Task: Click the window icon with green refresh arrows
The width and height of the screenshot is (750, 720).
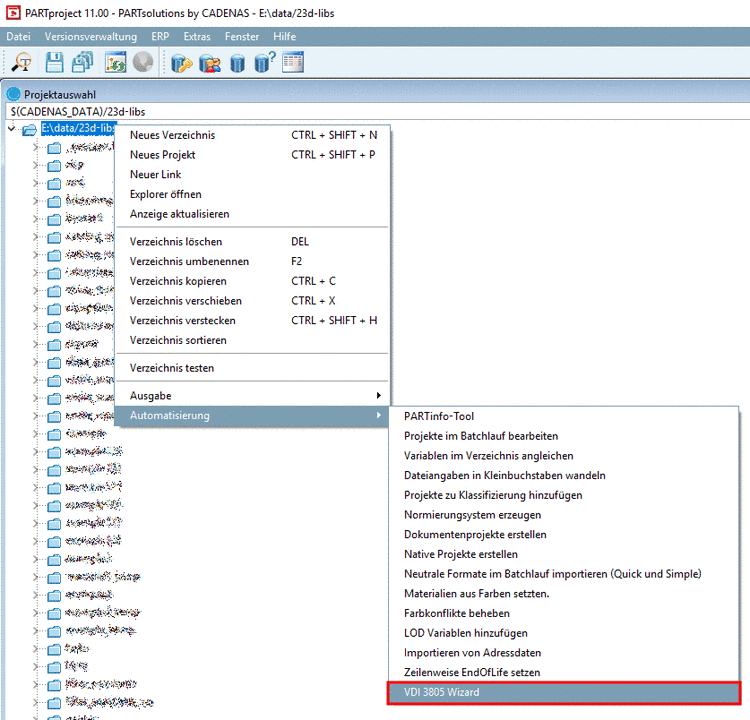Action: click(x=115, y=62)
